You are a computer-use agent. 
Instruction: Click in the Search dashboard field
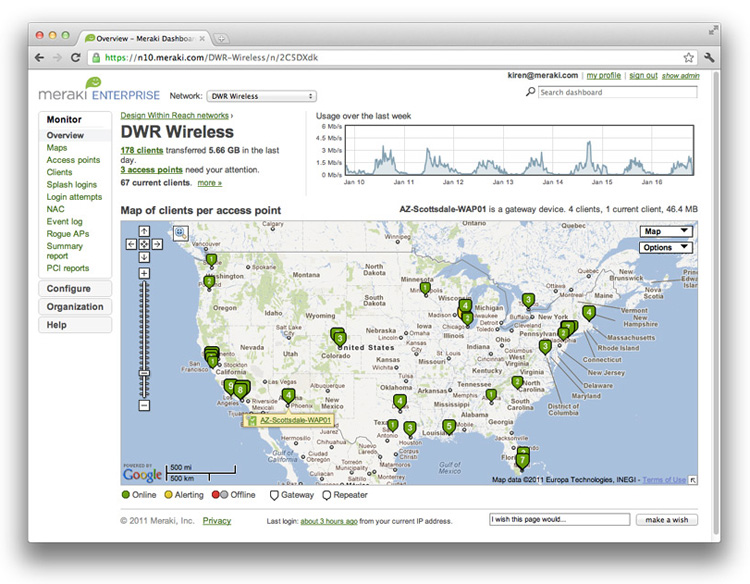618,92
